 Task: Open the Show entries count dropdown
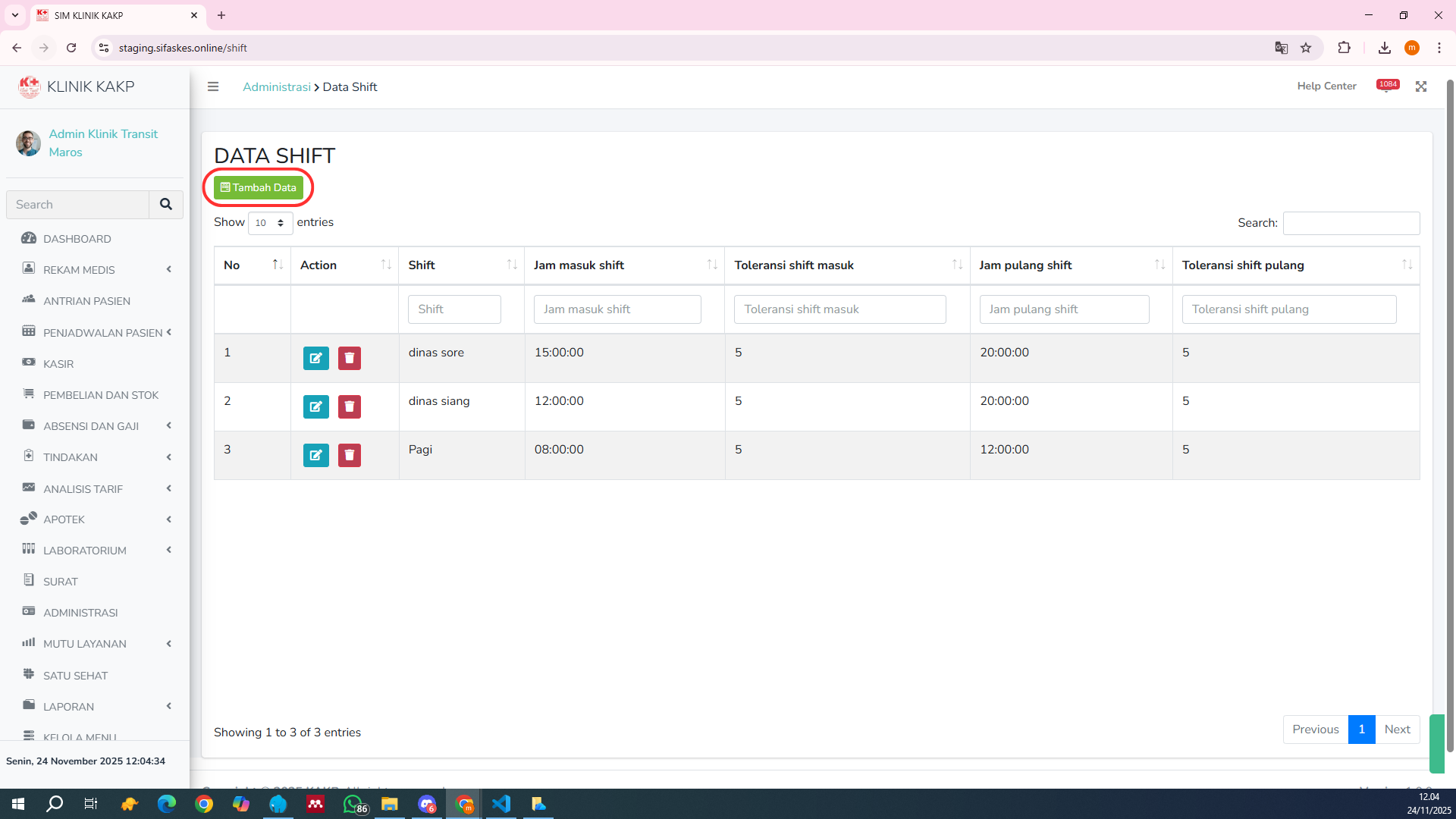pos(270,223)
